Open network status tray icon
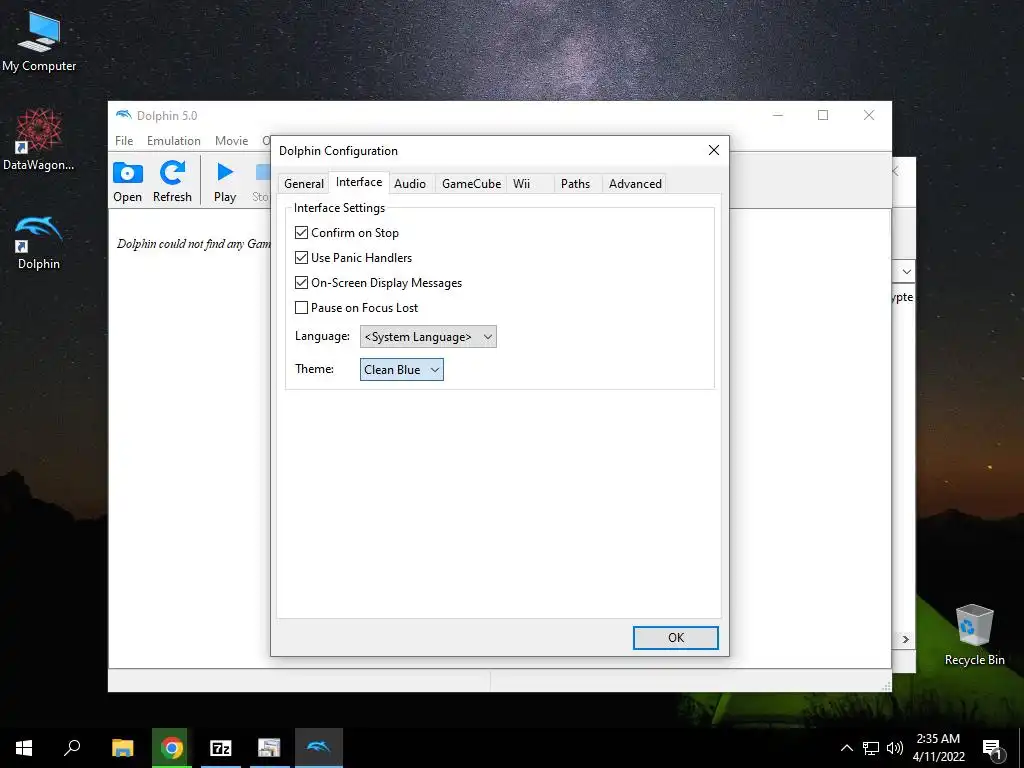1024x768 pixels. point(871,748)
